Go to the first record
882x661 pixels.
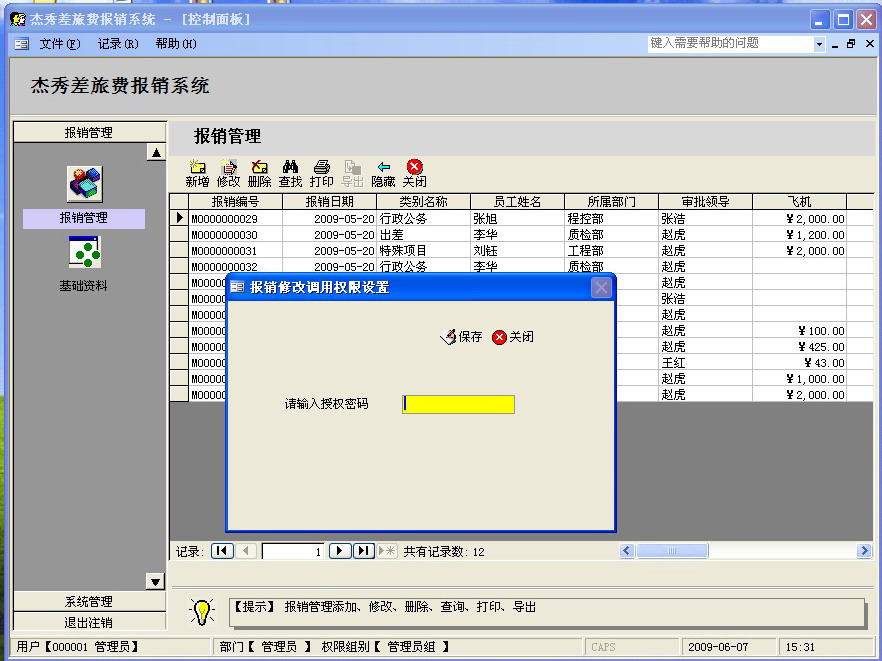[x=222, y=551]
